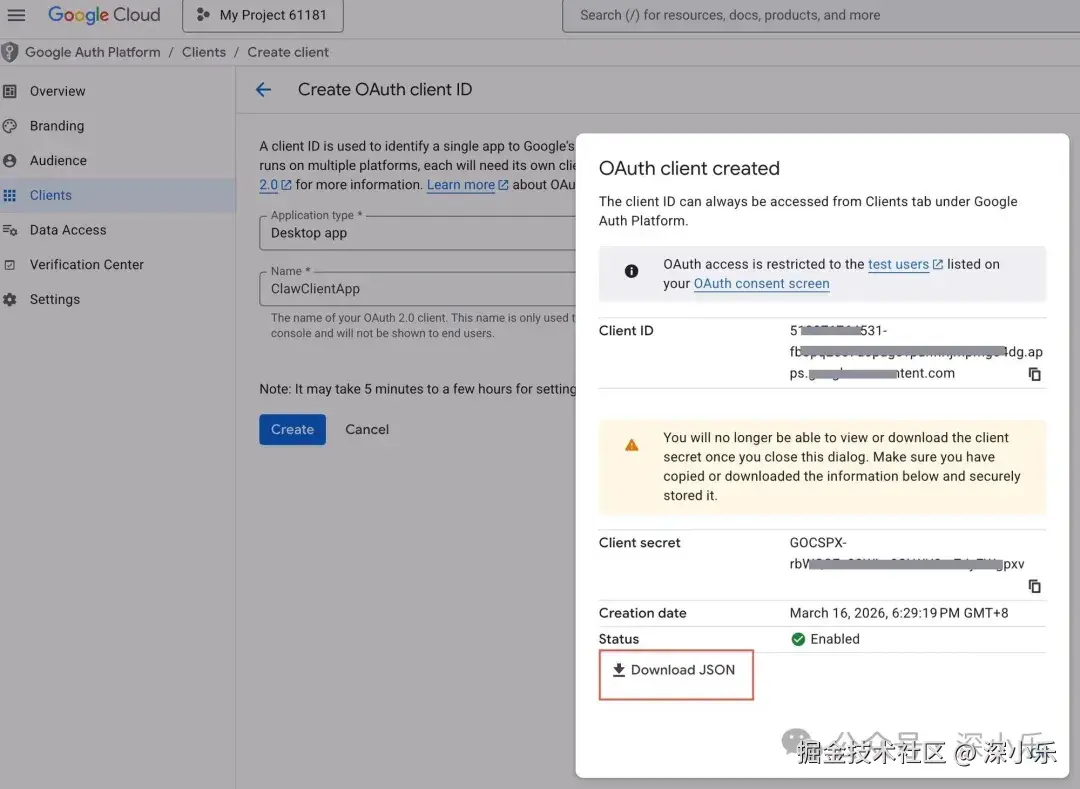Go back using the arrow icon
The height and width of the screenshot is (789, 1080).
(x=263, y=90)
